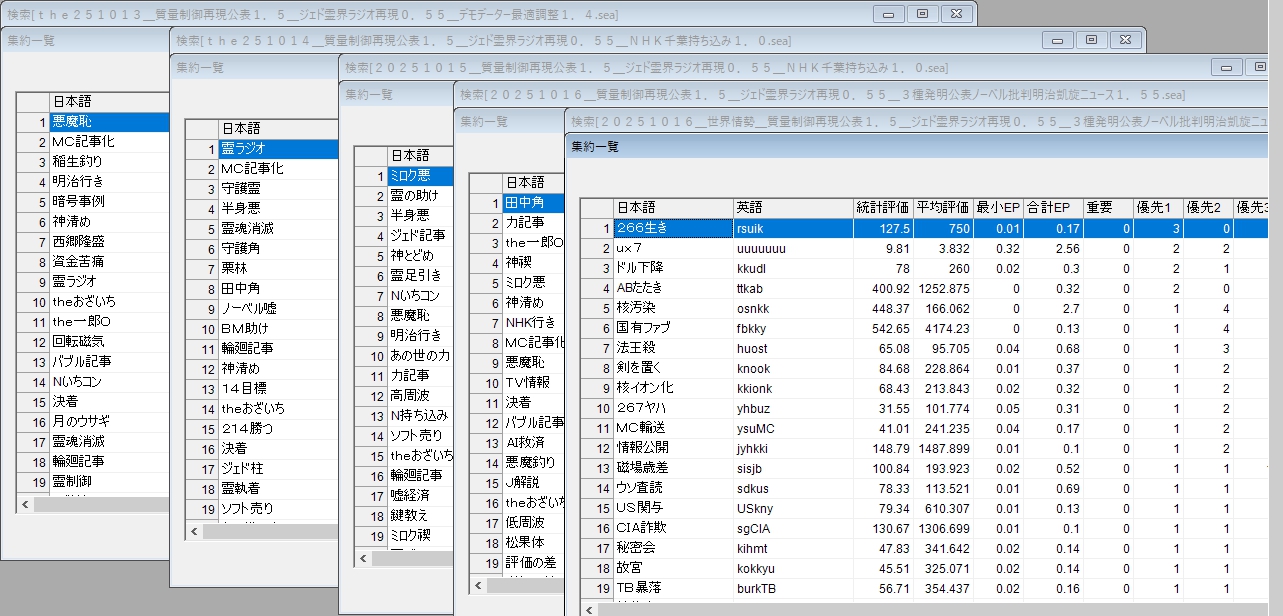Image resolution: width=1283 pixels, height=616 pixels.
Task: Close the the251013 search window
Action: tap(956, 14)
